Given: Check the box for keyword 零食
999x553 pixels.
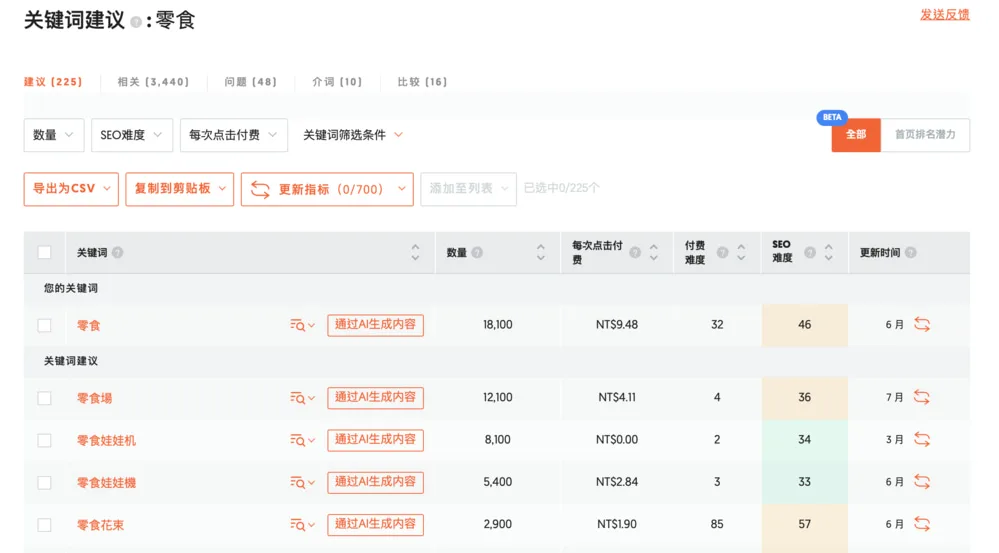Looking at the screenshot, I should [44, 326].
